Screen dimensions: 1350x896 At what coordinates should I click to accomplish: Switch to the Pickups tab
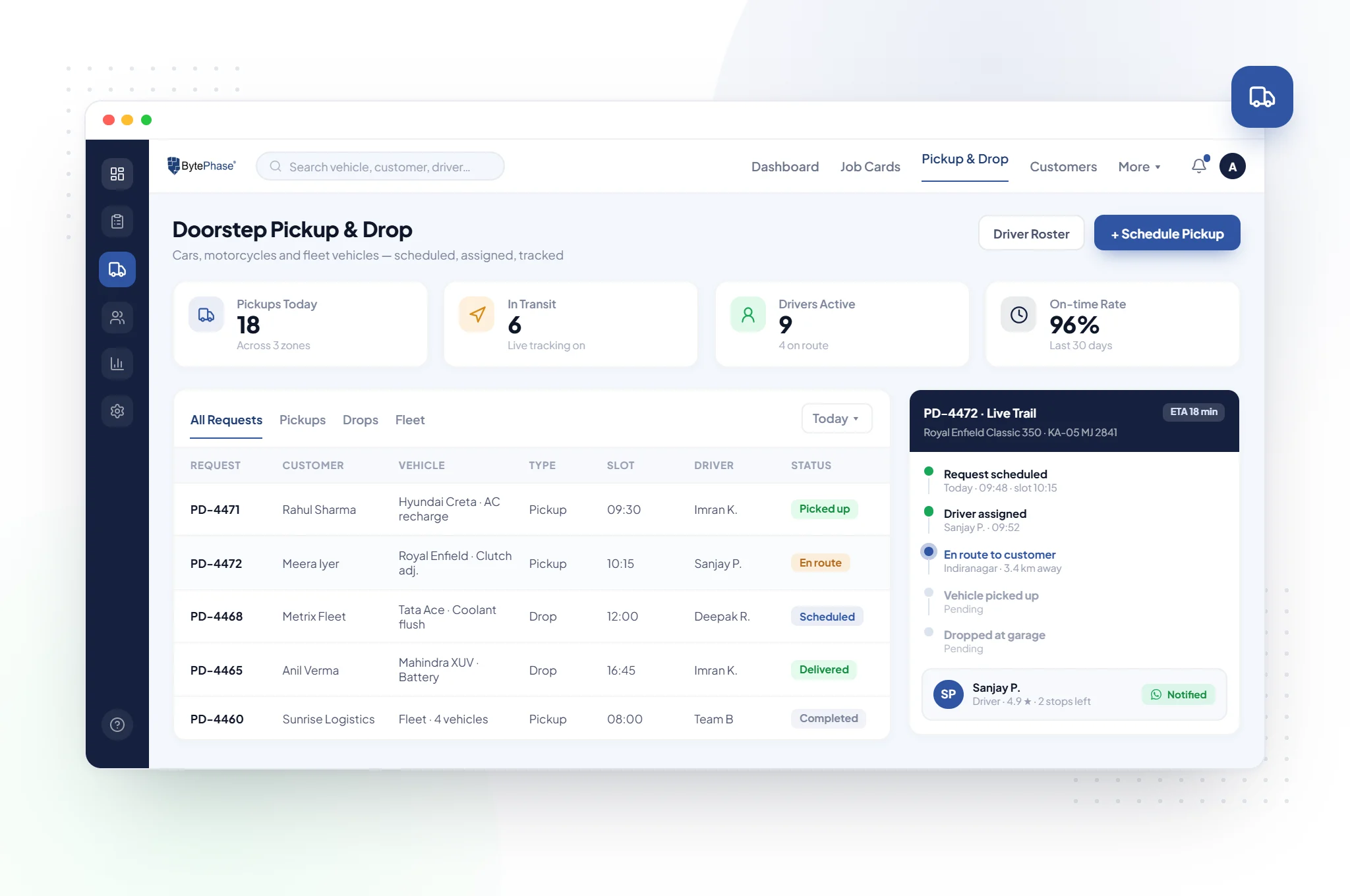click(303, 420)
